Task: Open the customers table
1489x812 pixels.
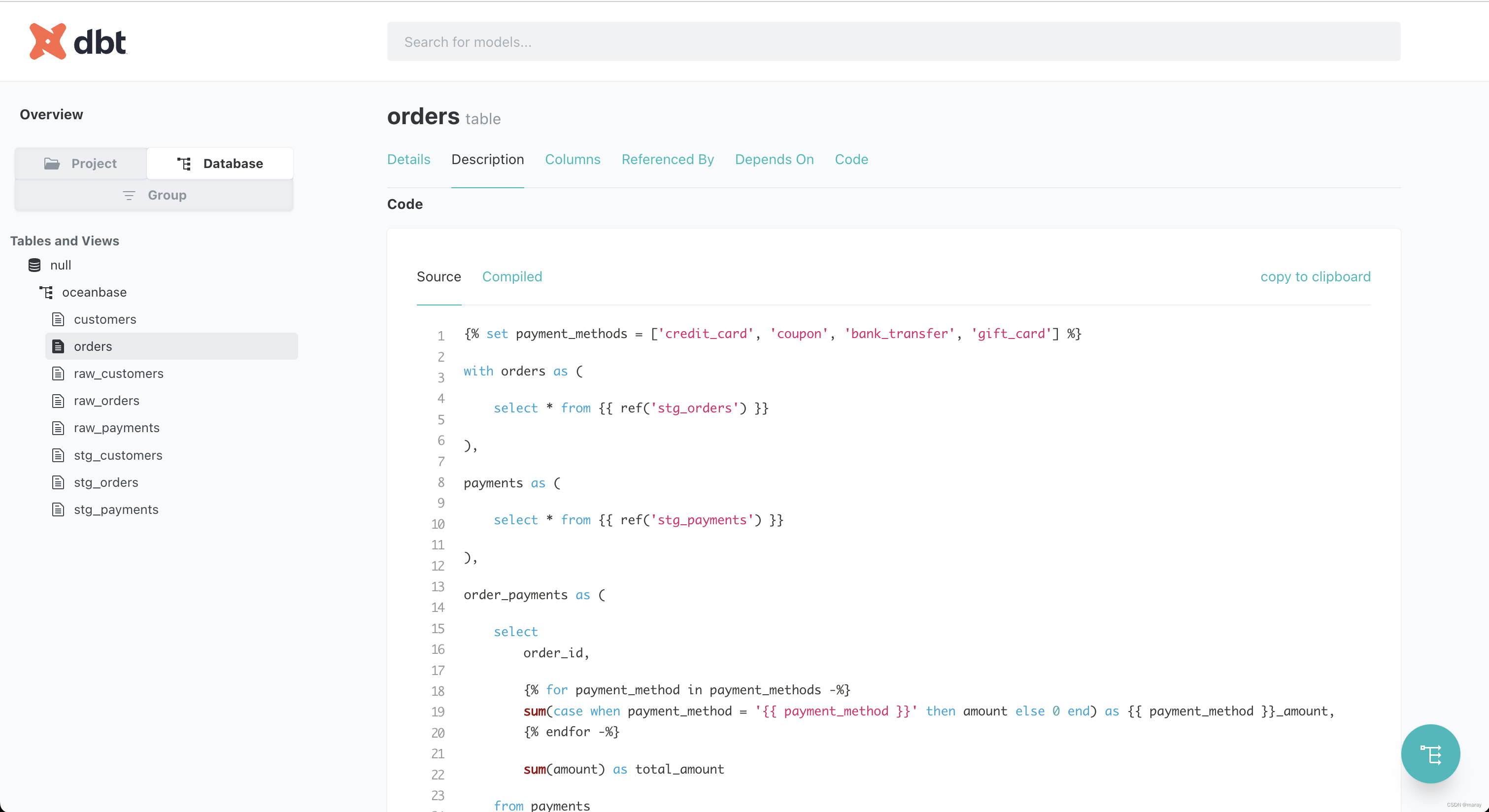Action: click(105, 319)
